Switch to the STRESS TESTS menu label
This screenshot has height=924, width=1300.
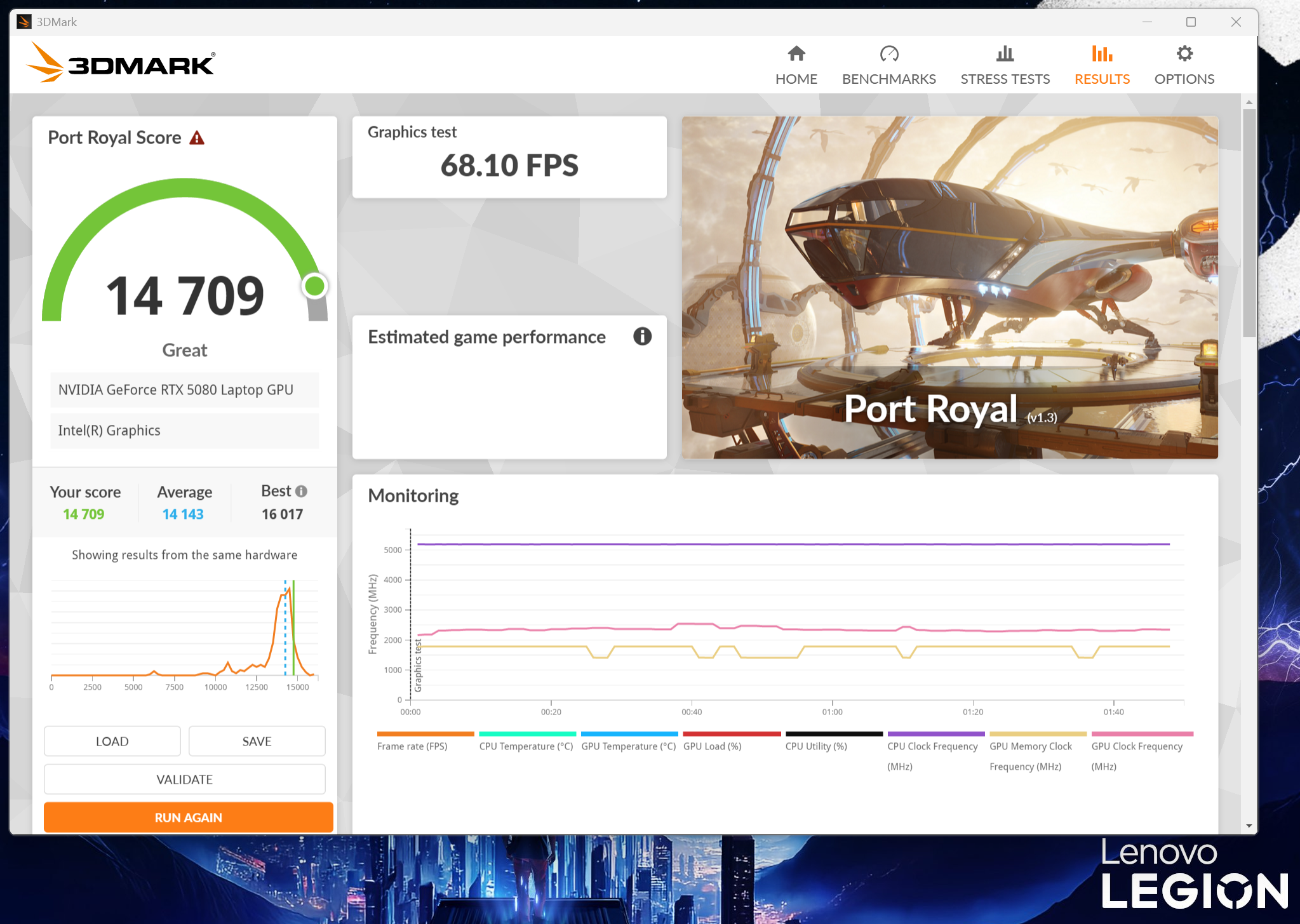(1005, 79)
